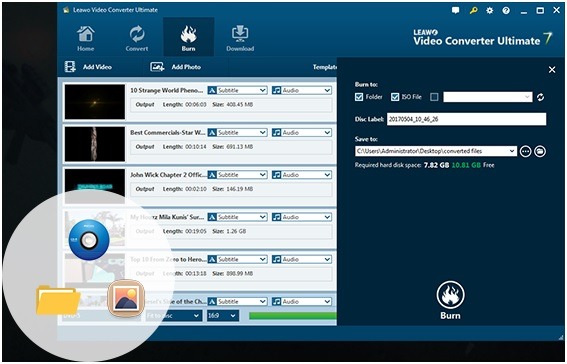
Task: Refresh the disc drive list
Action: pyautogui.click(x=541, y=97)
